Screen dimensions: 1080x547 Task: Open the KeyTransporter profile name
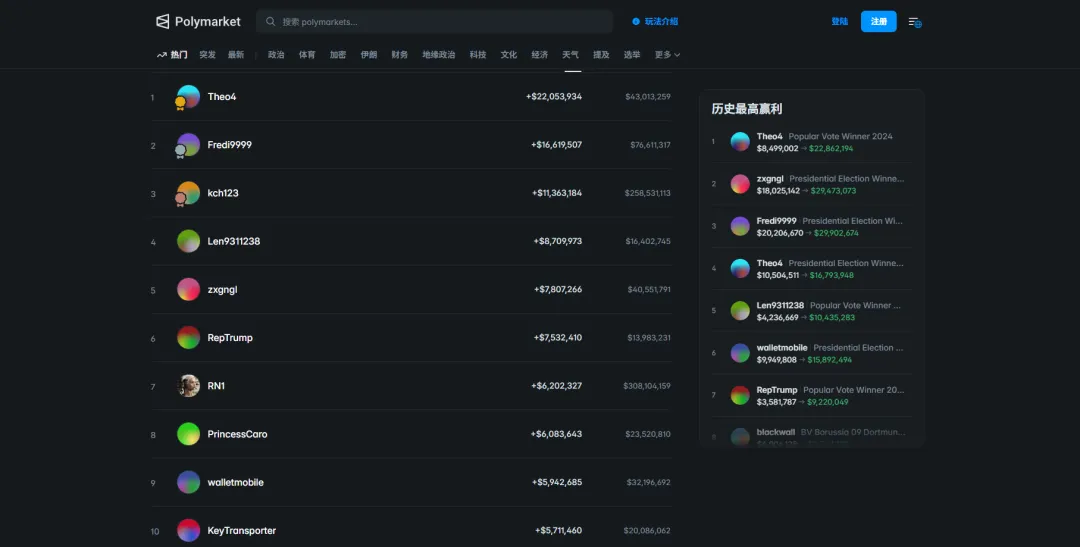click(242, 530)
